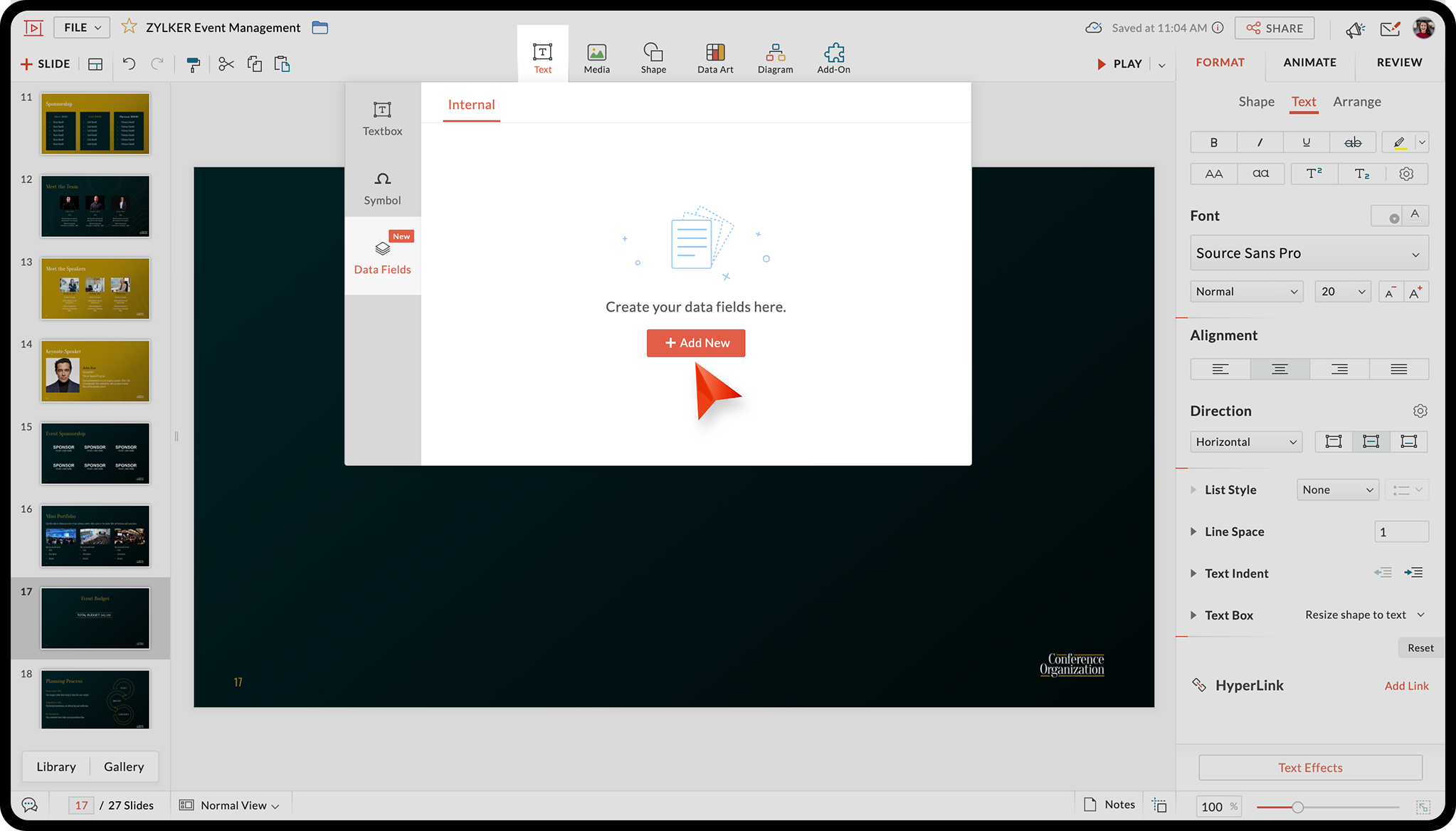Viewport: 1456px width, 831px height.
Task: Toggle bold text formatting
Action: [1213, 142]
